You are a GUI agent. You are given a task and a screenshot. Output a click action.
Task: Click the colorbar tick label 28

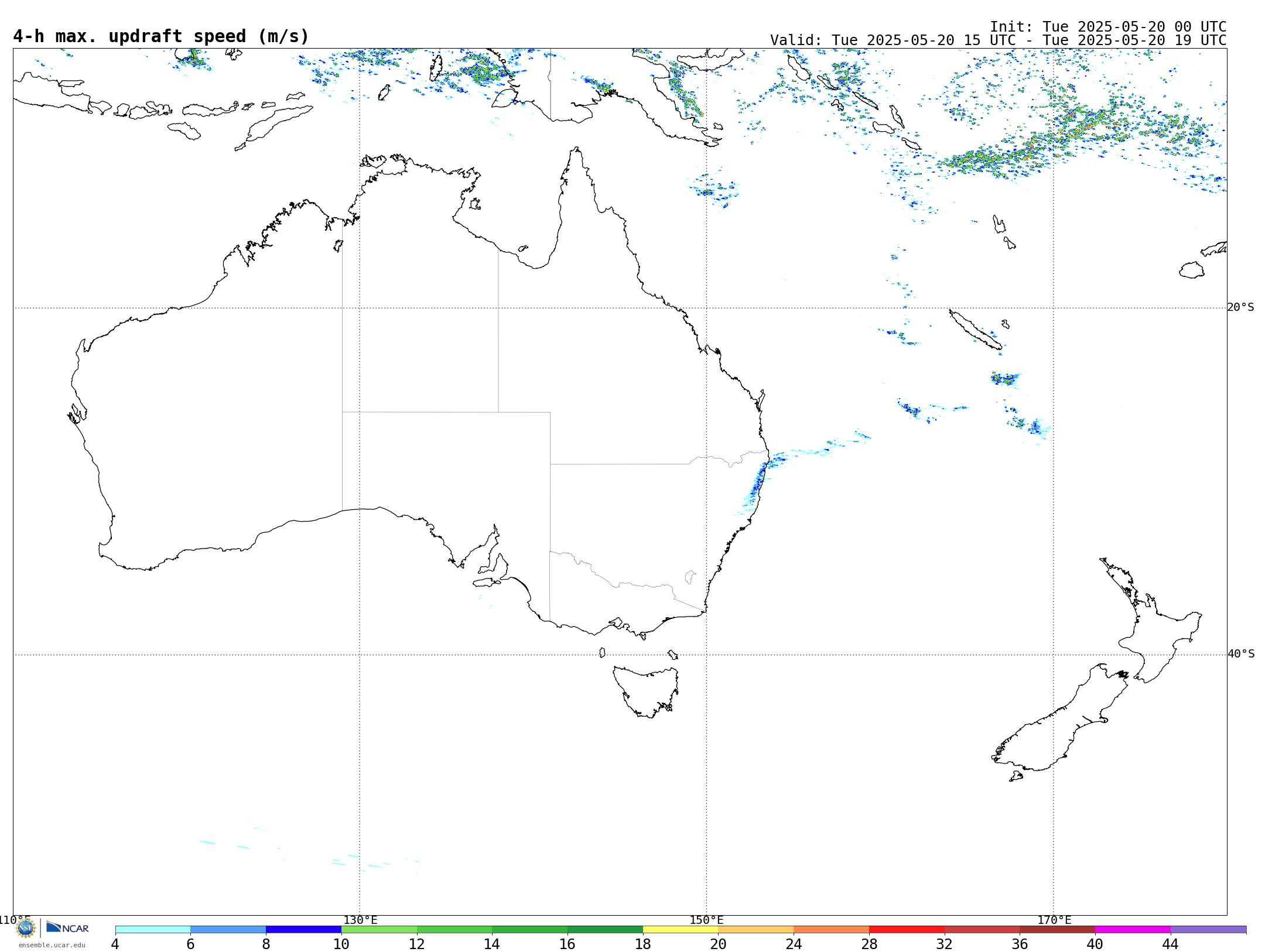869,944
